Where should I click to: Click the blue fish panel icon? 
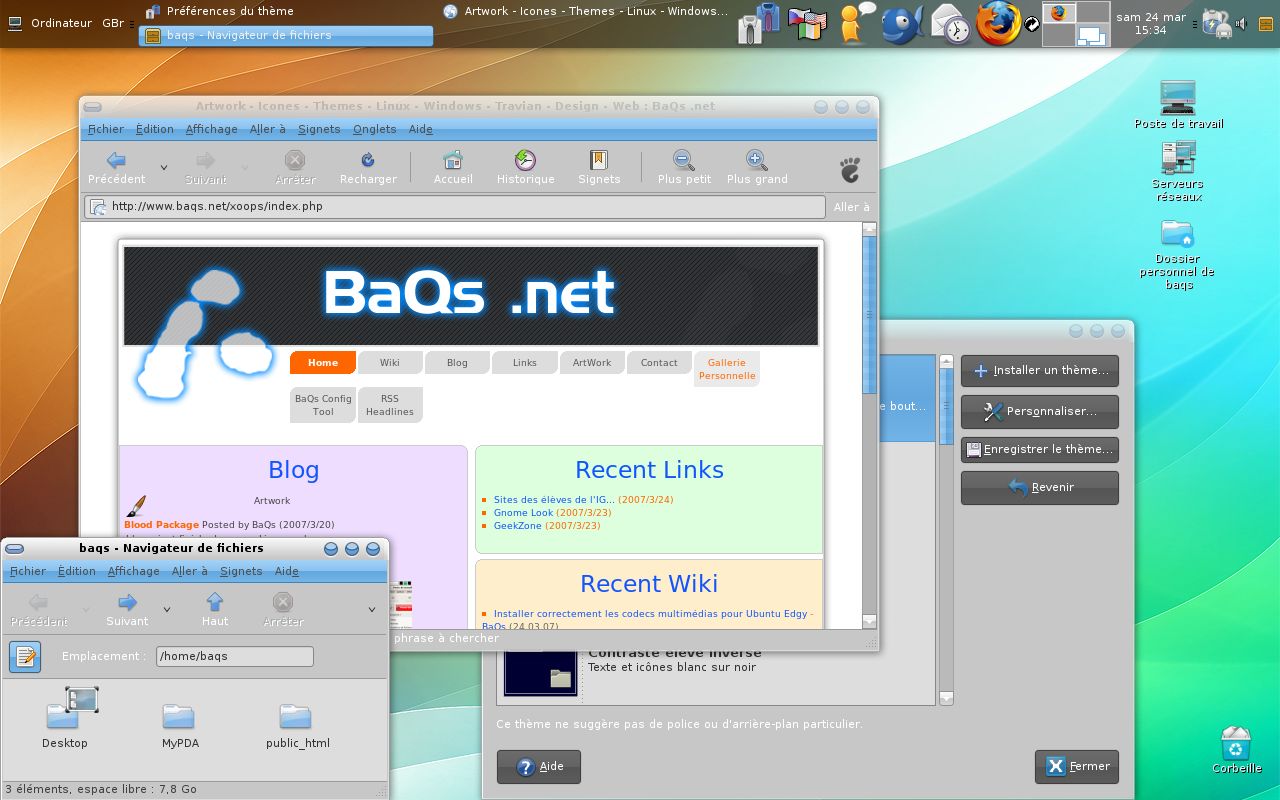pyautogui.click(x=903, y=24)
